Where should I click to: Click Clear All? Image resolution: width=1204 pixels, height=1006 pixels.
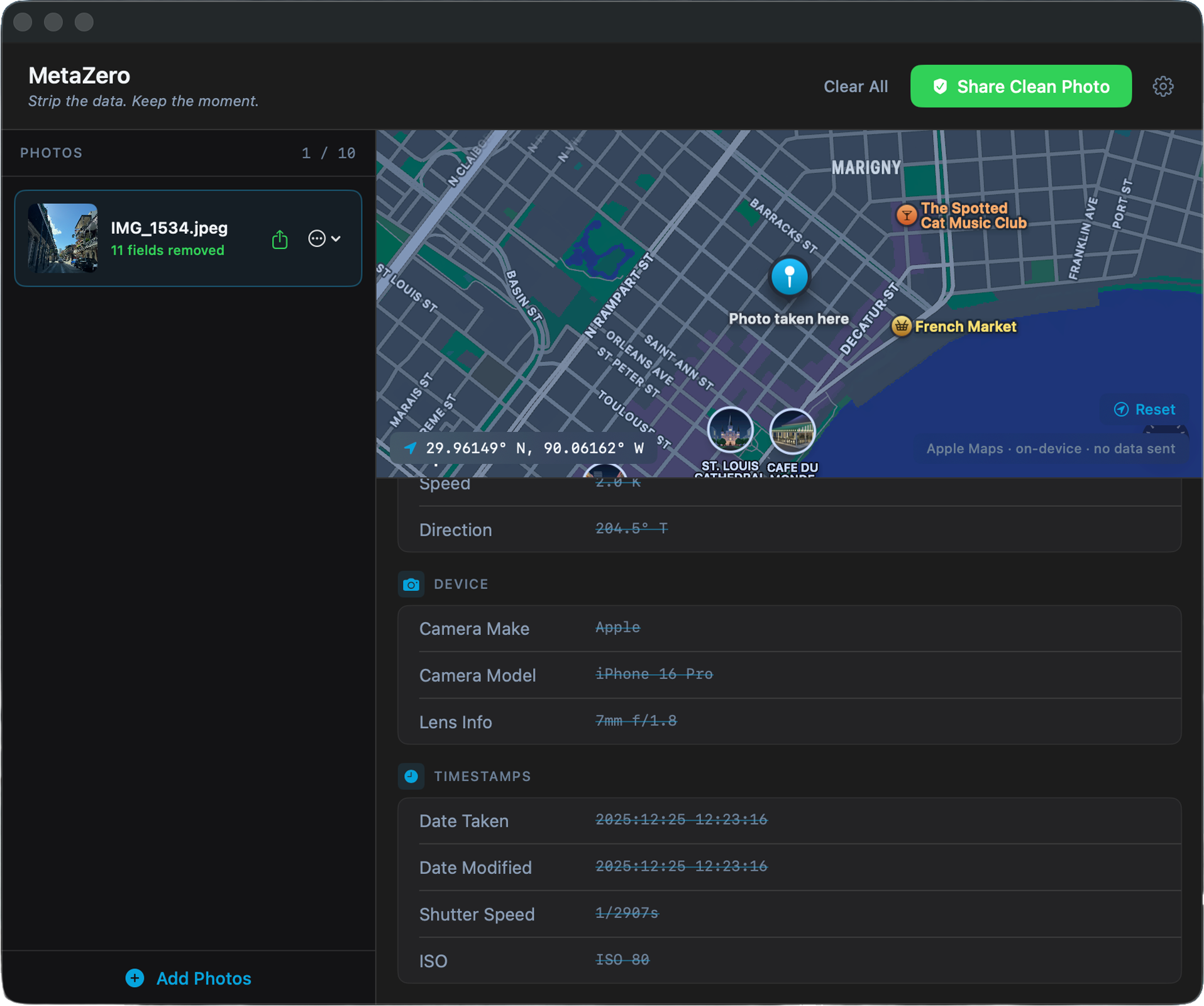point(856,87)
